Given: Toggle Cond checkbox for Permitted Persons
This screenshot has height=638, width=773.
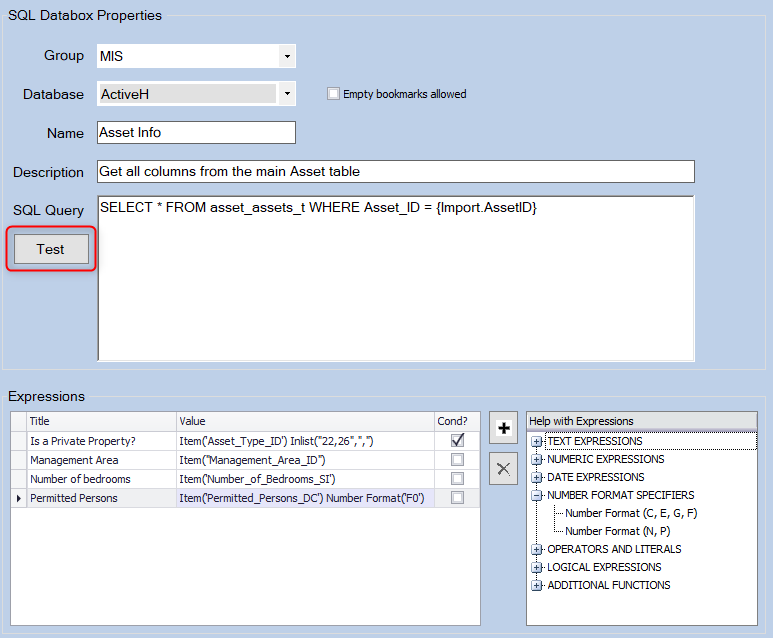Looking at the screenshot, I should point(457,498).
